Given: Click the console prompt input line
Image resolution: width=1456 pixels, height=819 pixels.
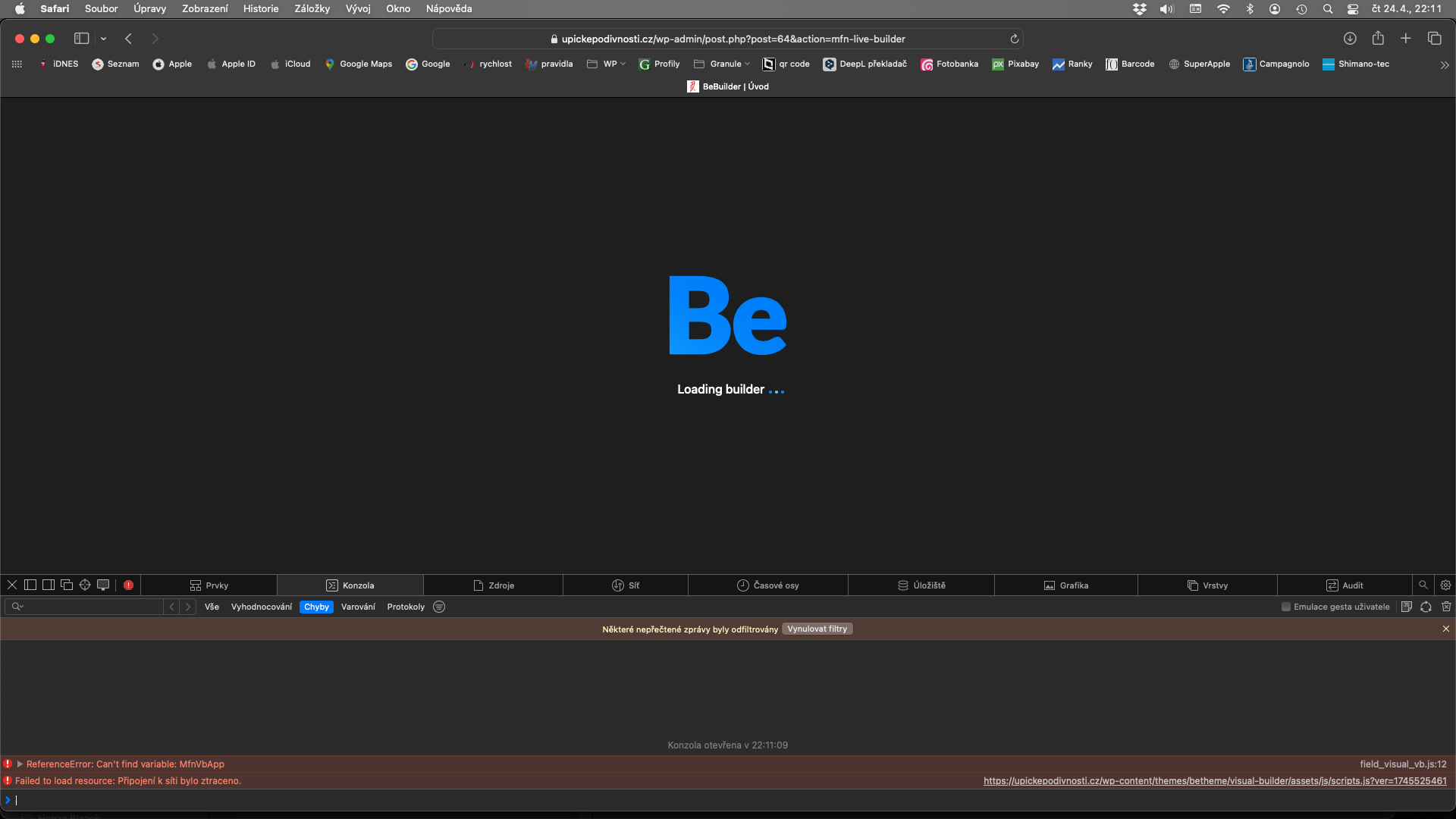Looking at the screenshot, I should 728,800.
